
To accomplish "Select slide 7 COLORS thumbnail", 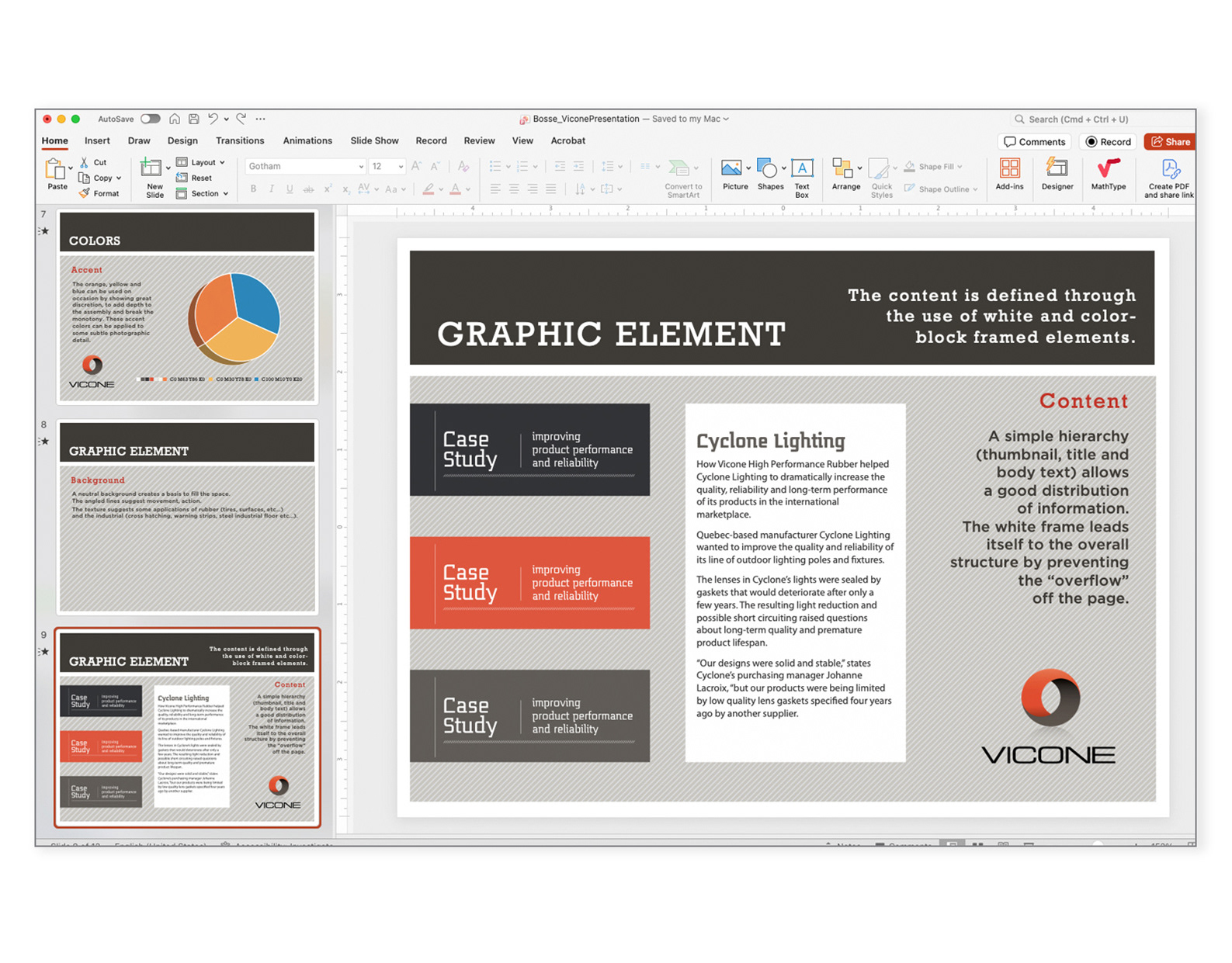I will pyautogui.click(x=187, y=306).
